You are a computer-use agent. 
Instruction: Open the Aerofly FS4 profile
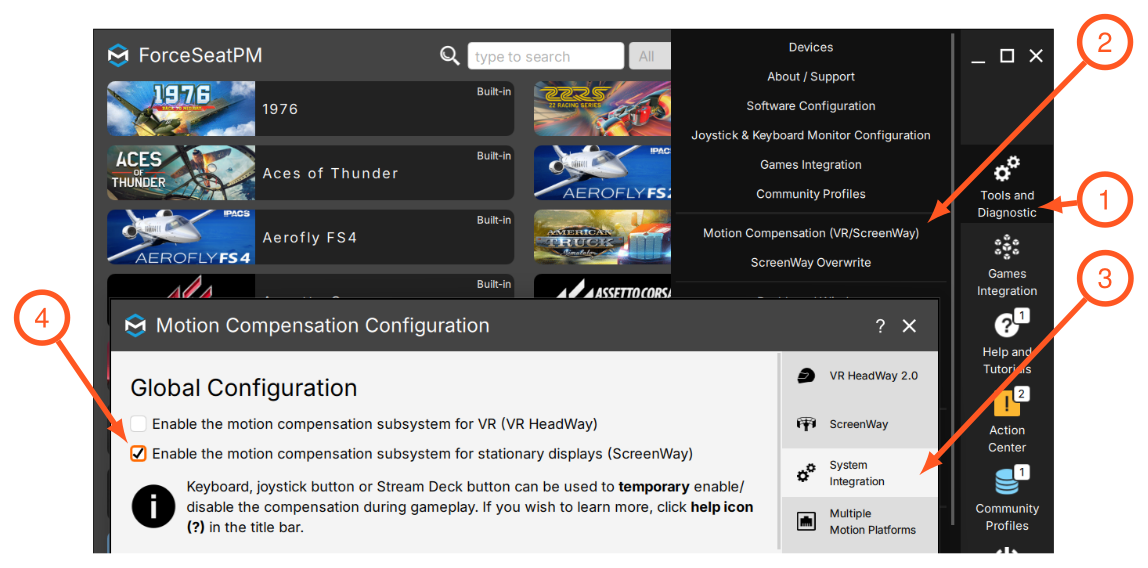tap(310, 237)
